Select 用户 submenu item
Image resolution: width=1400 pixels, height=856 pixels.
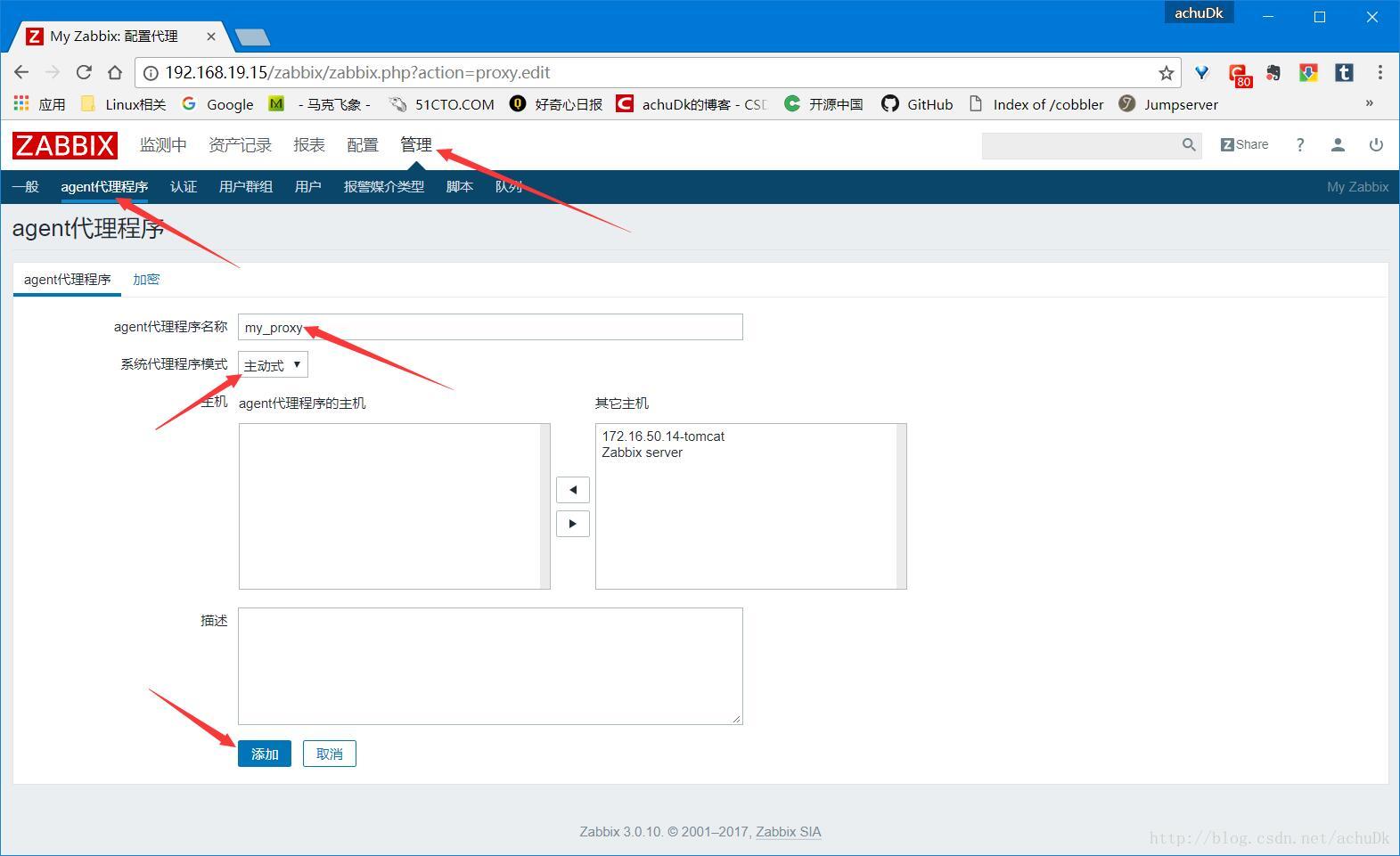307,186
